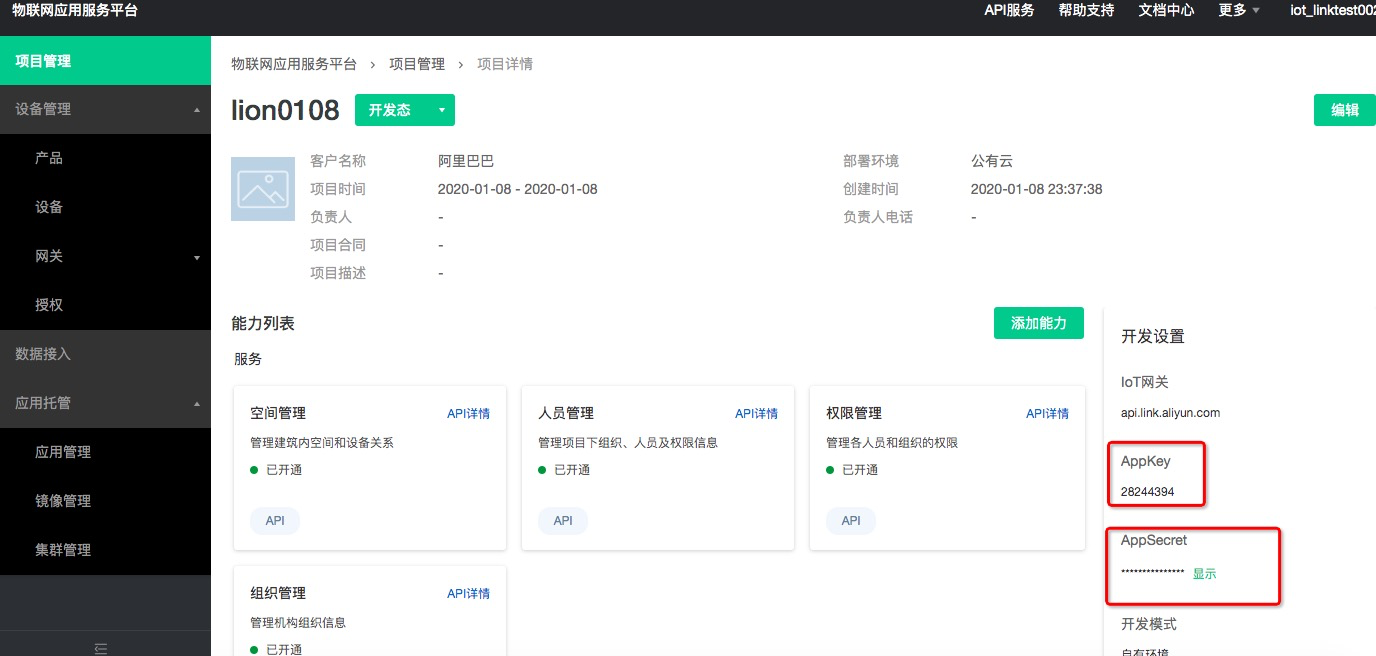
Task: Click the iot_linktest002 account name
Action: [1331, 10]
